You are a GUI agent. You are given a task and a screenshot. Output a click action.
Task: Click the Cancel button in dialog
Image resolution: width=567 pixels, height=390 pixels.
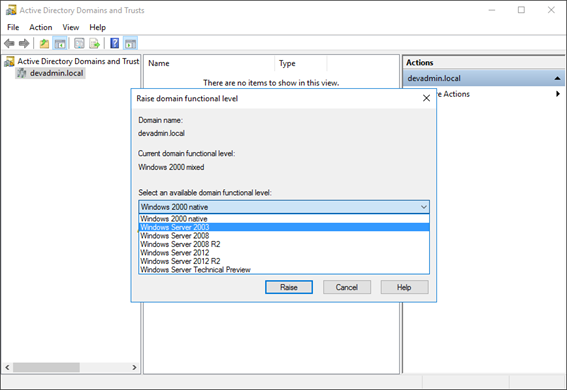point(346,287)
